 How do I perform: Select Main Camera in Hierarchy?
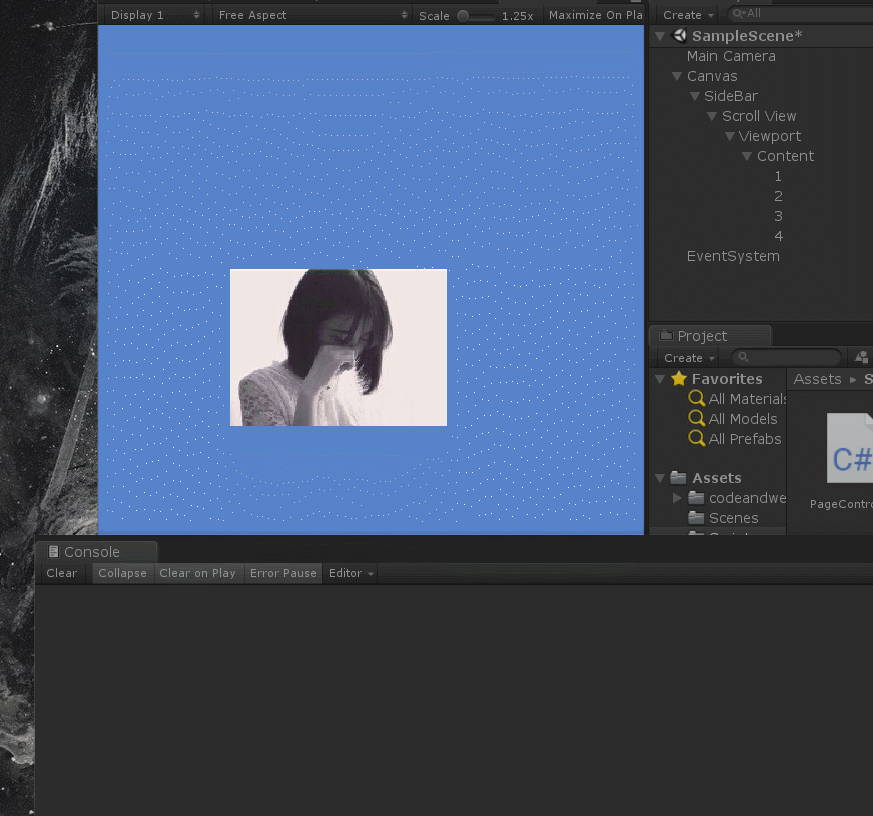731,56
